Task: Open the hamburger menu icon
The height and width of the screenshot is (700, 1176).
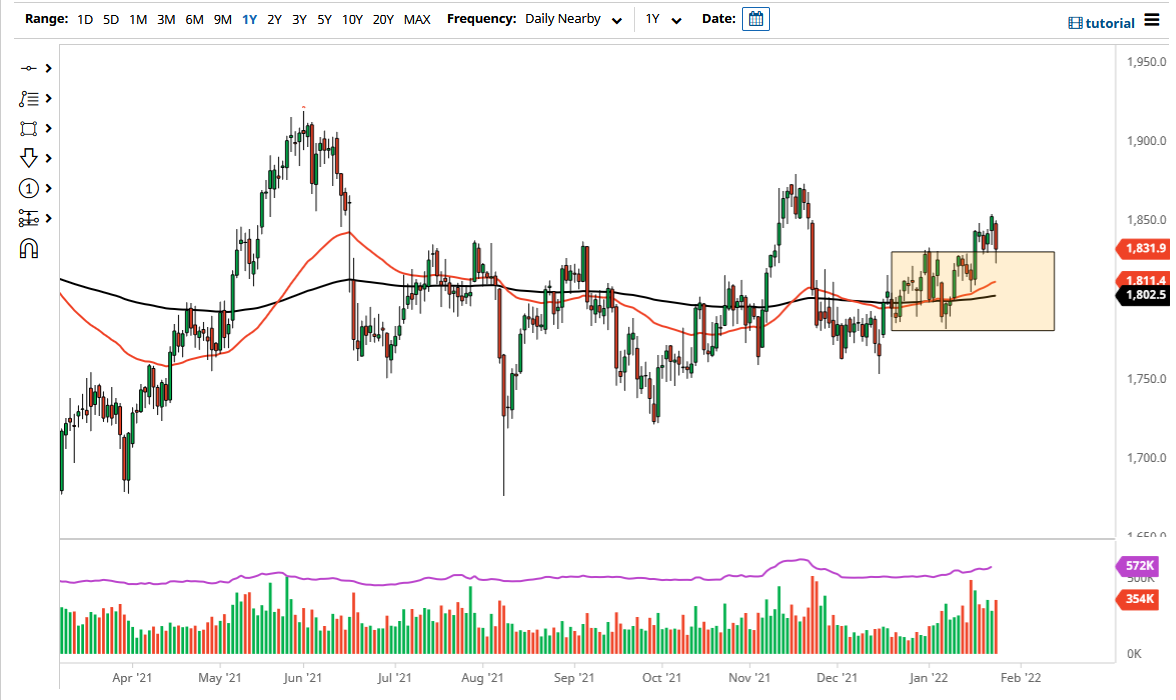Action: pyautogui.click(x=1152, y=20)
